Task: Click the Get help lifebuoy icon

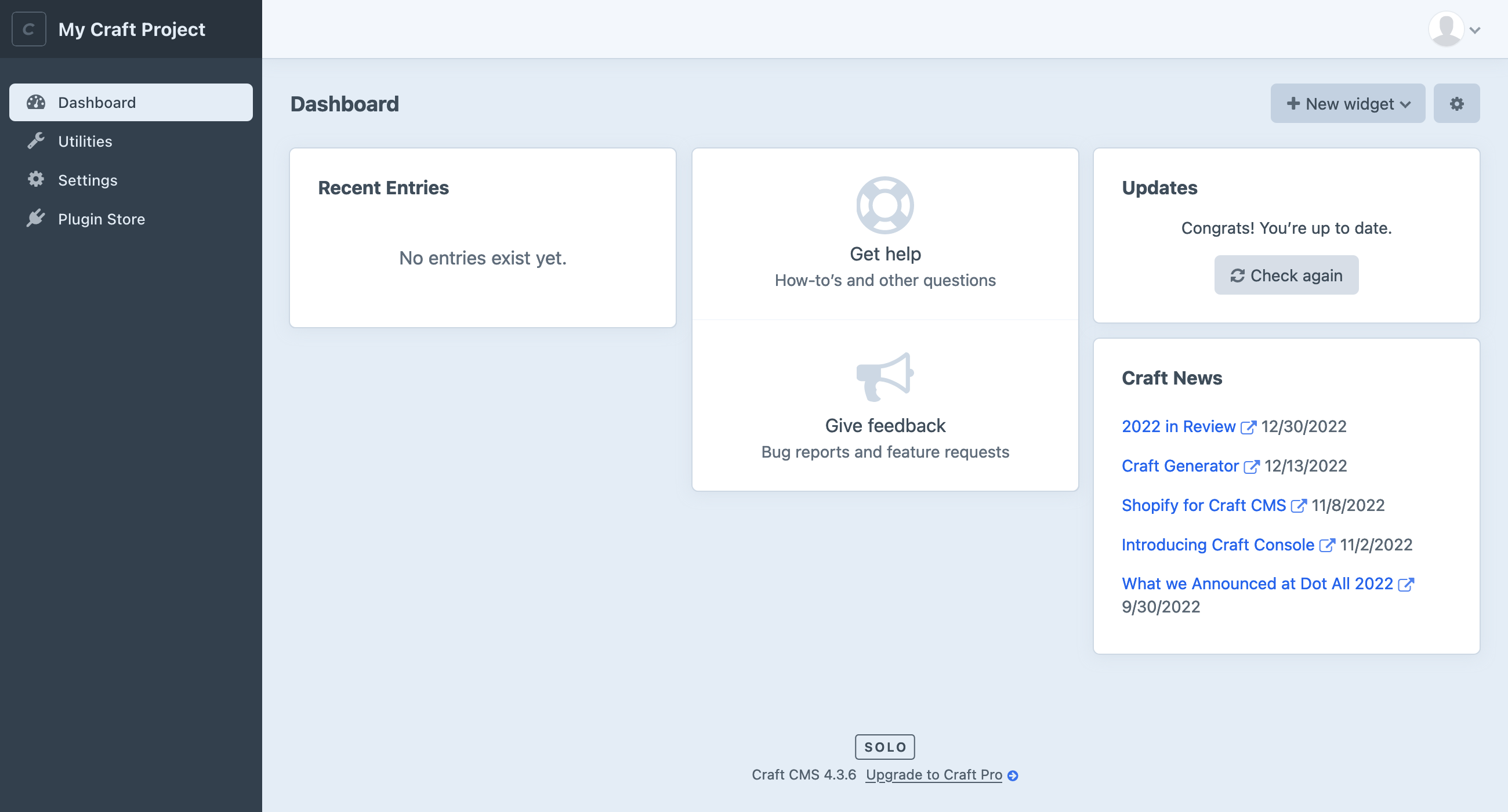Action: coord(884,205)
